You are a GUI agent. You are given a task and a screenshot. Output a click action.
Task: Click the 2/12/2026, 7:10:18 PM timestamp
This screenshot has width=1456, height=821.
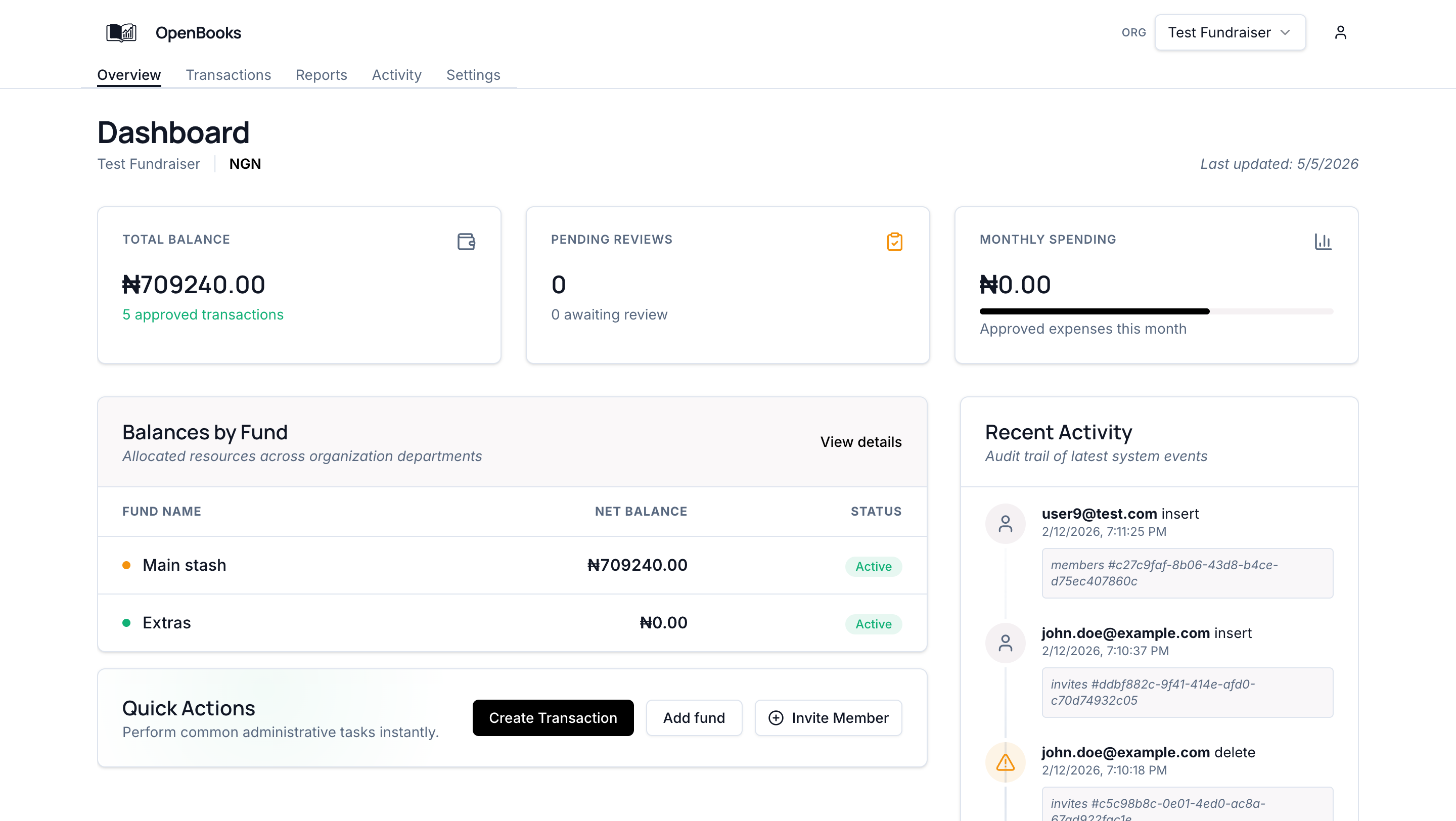click(1104, 770)
